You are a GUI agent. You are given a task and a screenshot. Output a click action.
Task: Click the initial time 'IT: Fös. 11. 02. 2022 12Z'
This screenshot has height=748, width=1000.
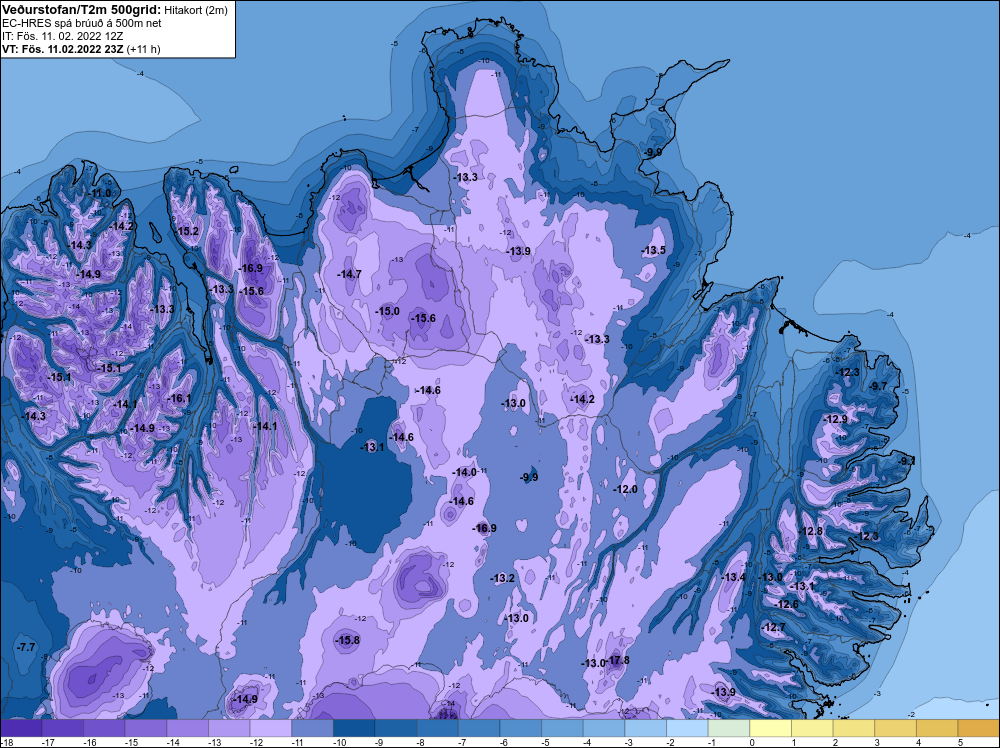tap(63, 36)
